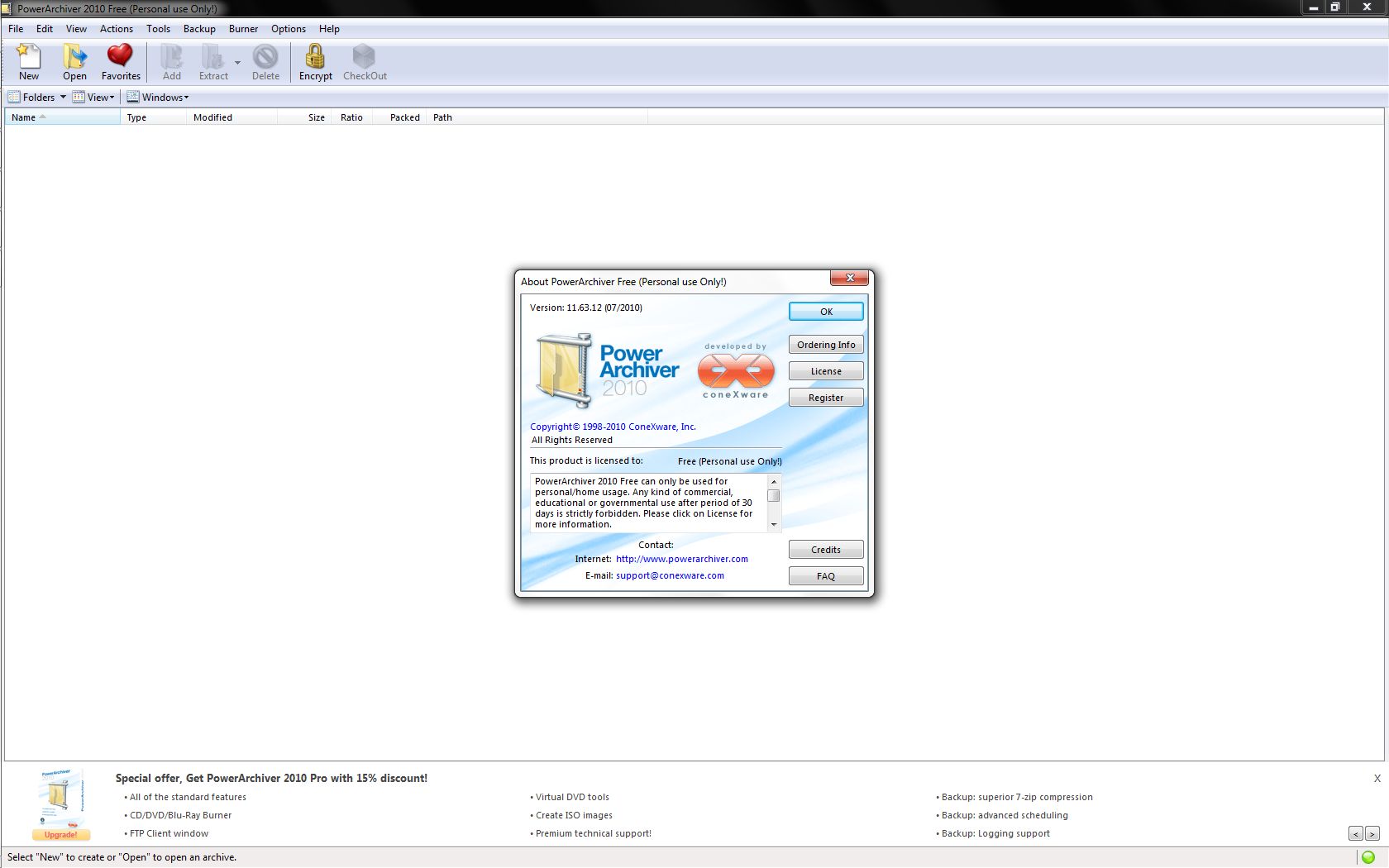Sort by the Size column header
The height and width of the screenshot is (868, 1389).
(304, 117)
